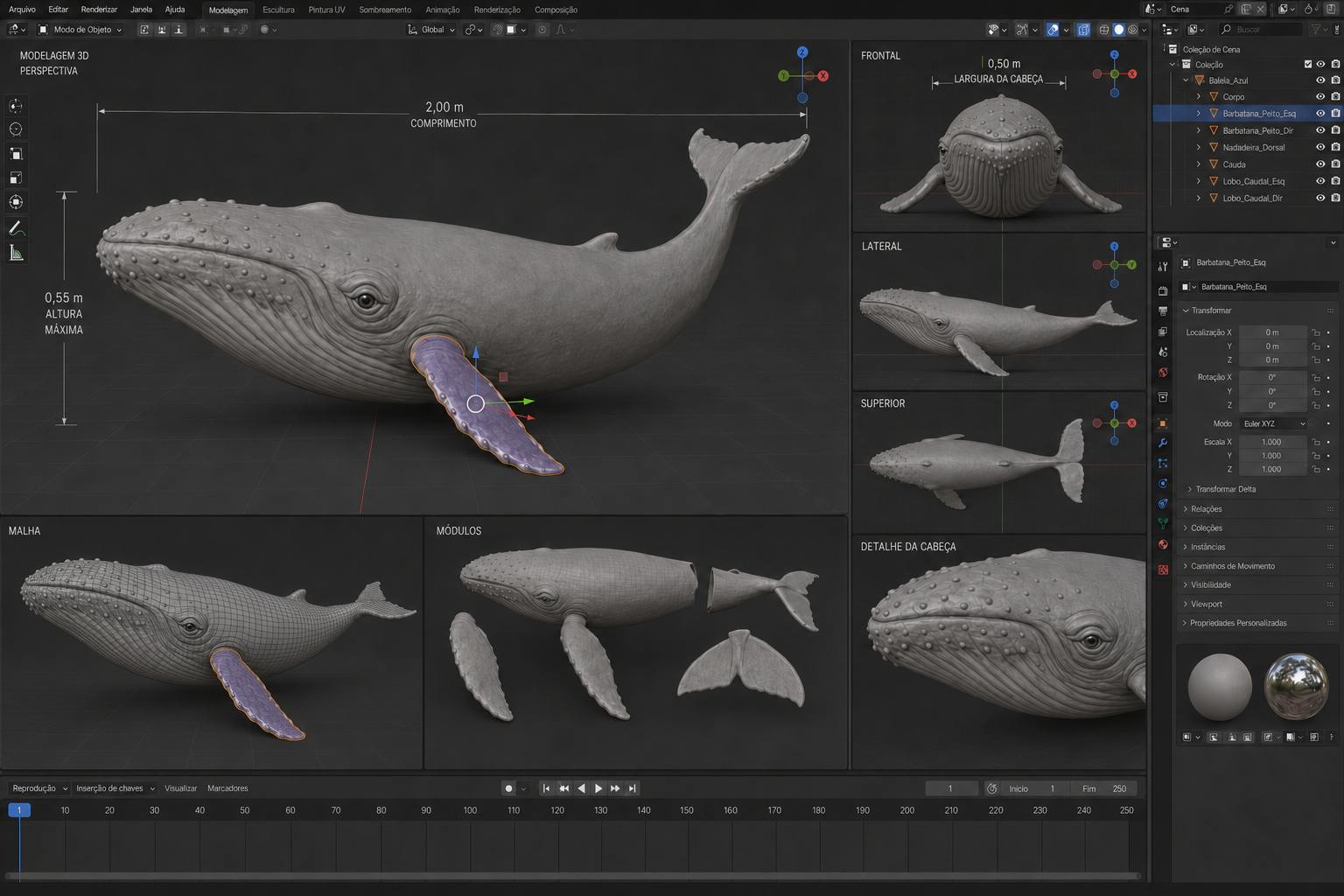
Task: Lock the Escala Z value
Action: (x=1315, y=470)
